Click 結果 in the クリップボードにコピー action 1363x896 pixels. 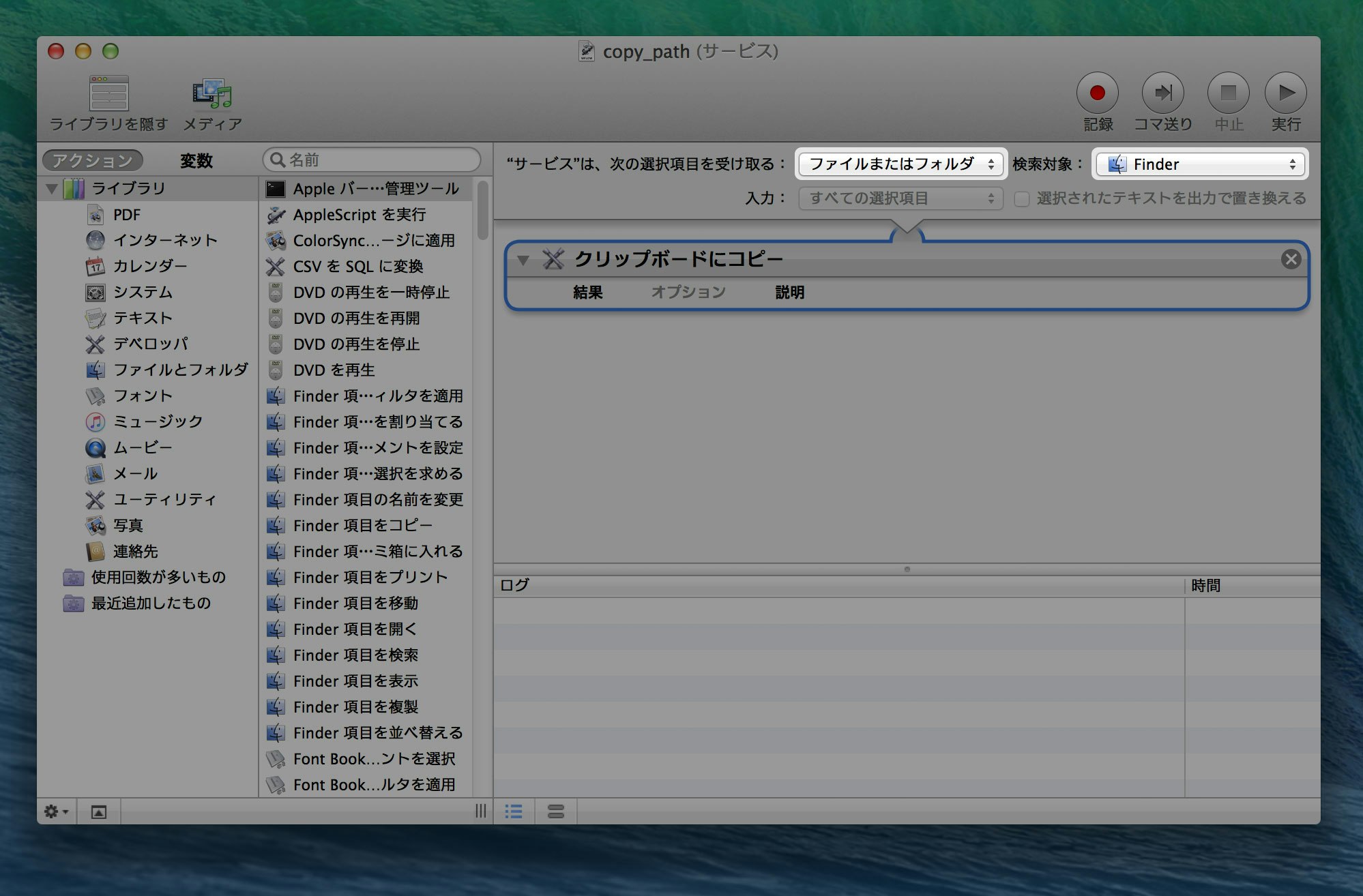point(588,292)
